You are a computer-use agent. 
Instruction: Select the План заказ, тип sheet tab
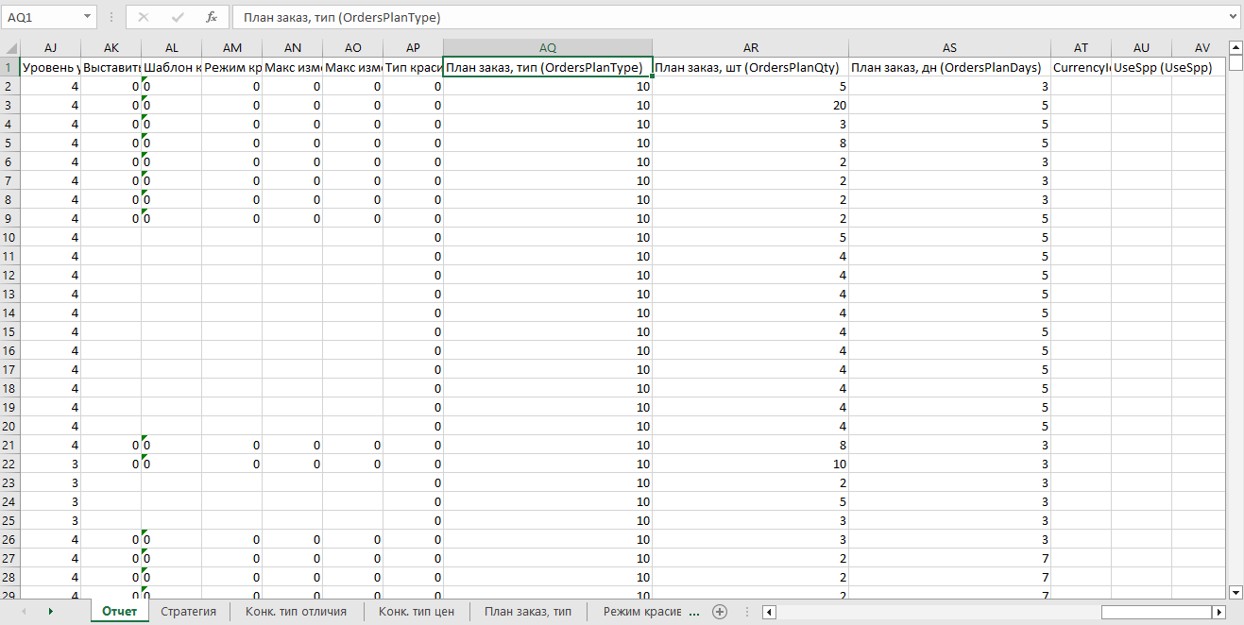point(528,612)
